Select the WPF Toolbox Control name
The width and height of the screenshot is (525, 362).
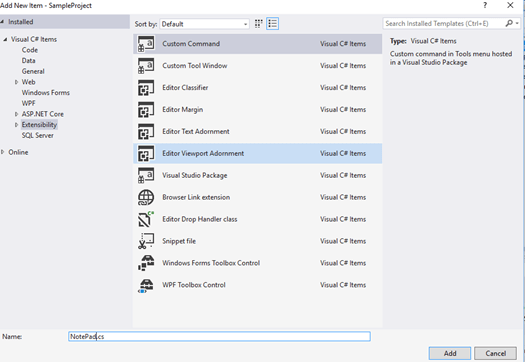click(x=194, y=285)
